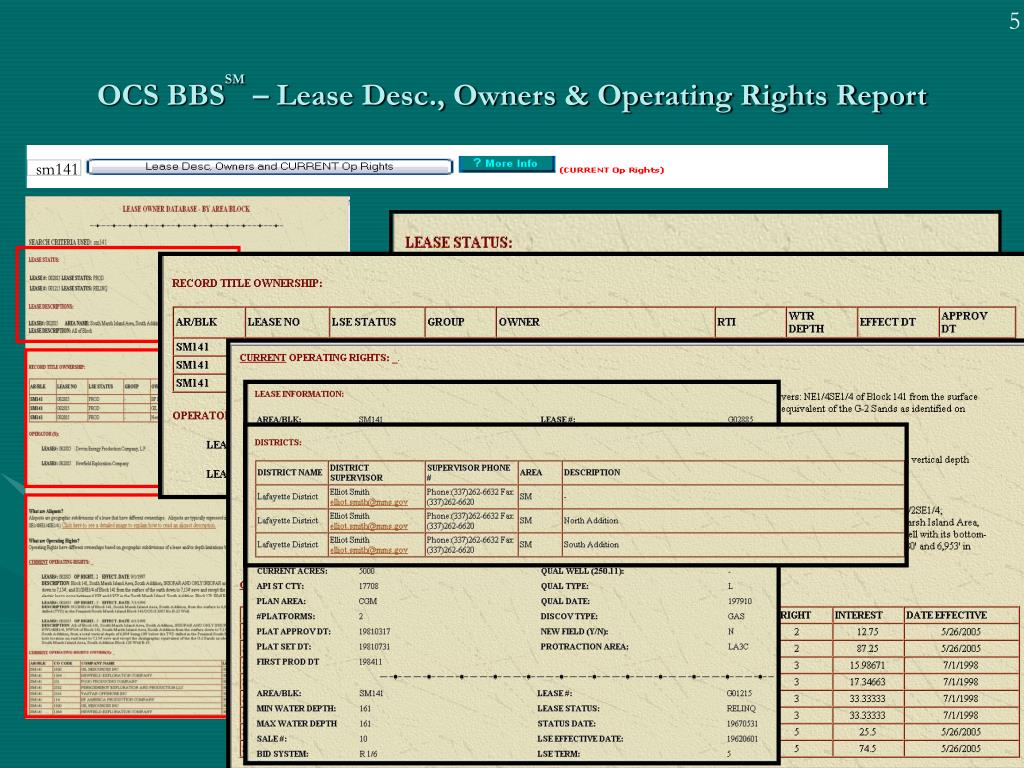Click the 'LSE TERM:' label

click(x=559, y=754)
